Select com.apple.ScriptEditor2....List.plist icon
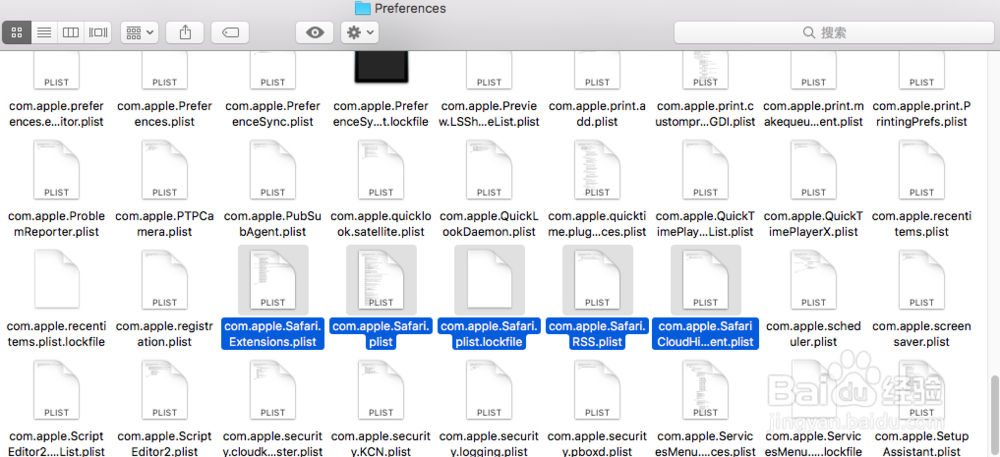 tap(57, 389)
